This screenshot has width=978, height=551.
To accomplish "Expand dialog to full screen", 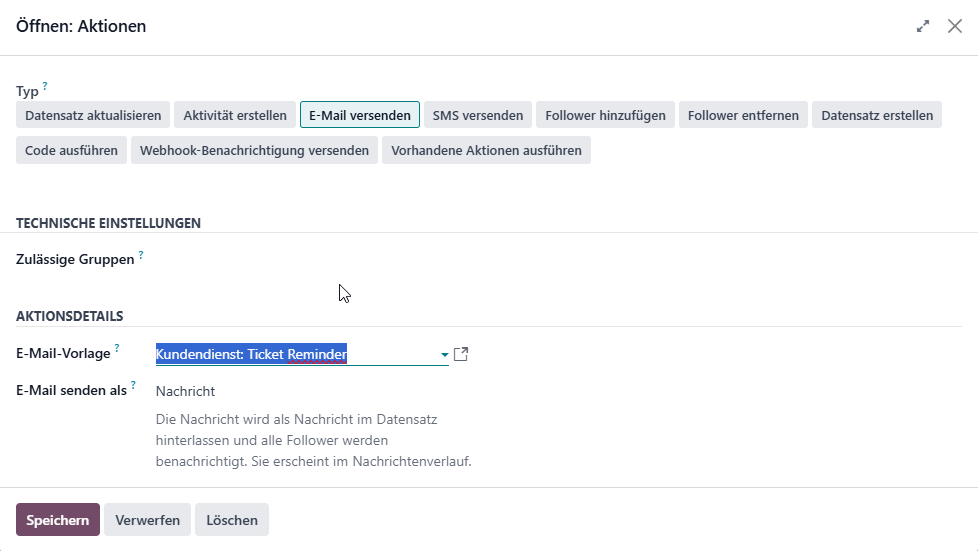I will [922, 26].
